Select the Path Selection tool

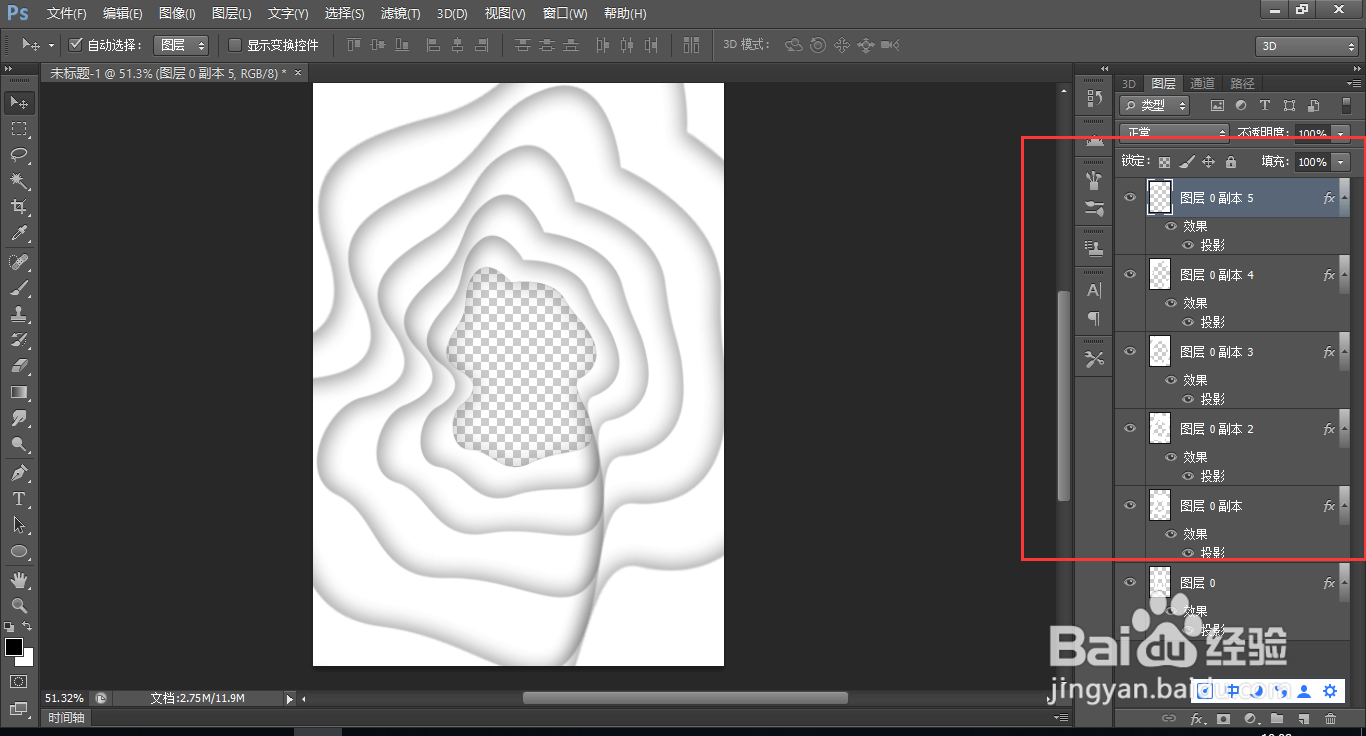click(x=19, y=525)
